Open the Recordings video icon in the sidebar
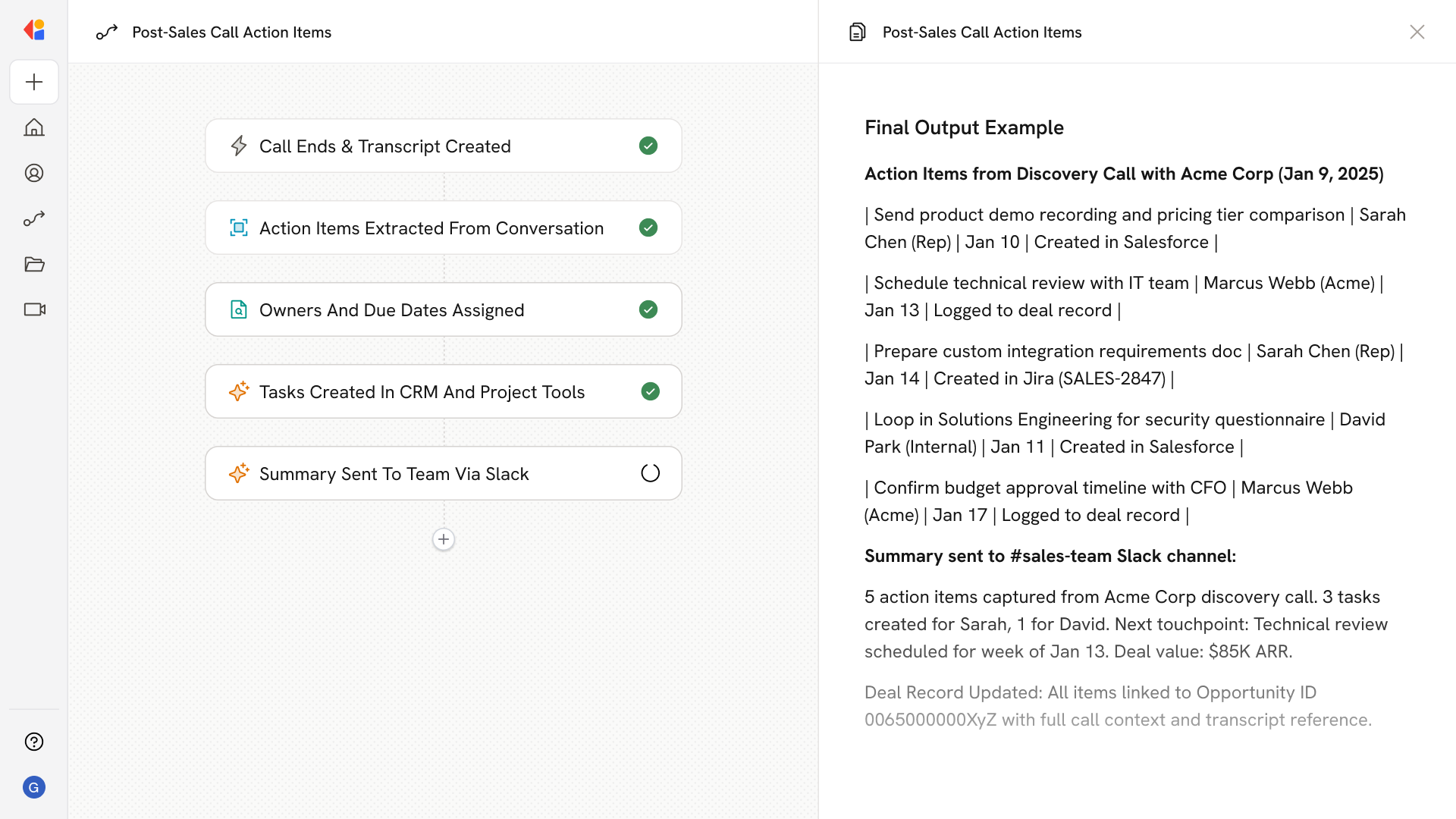The image size is (1456, 819). pyautogui.click(x=34, y=309)
